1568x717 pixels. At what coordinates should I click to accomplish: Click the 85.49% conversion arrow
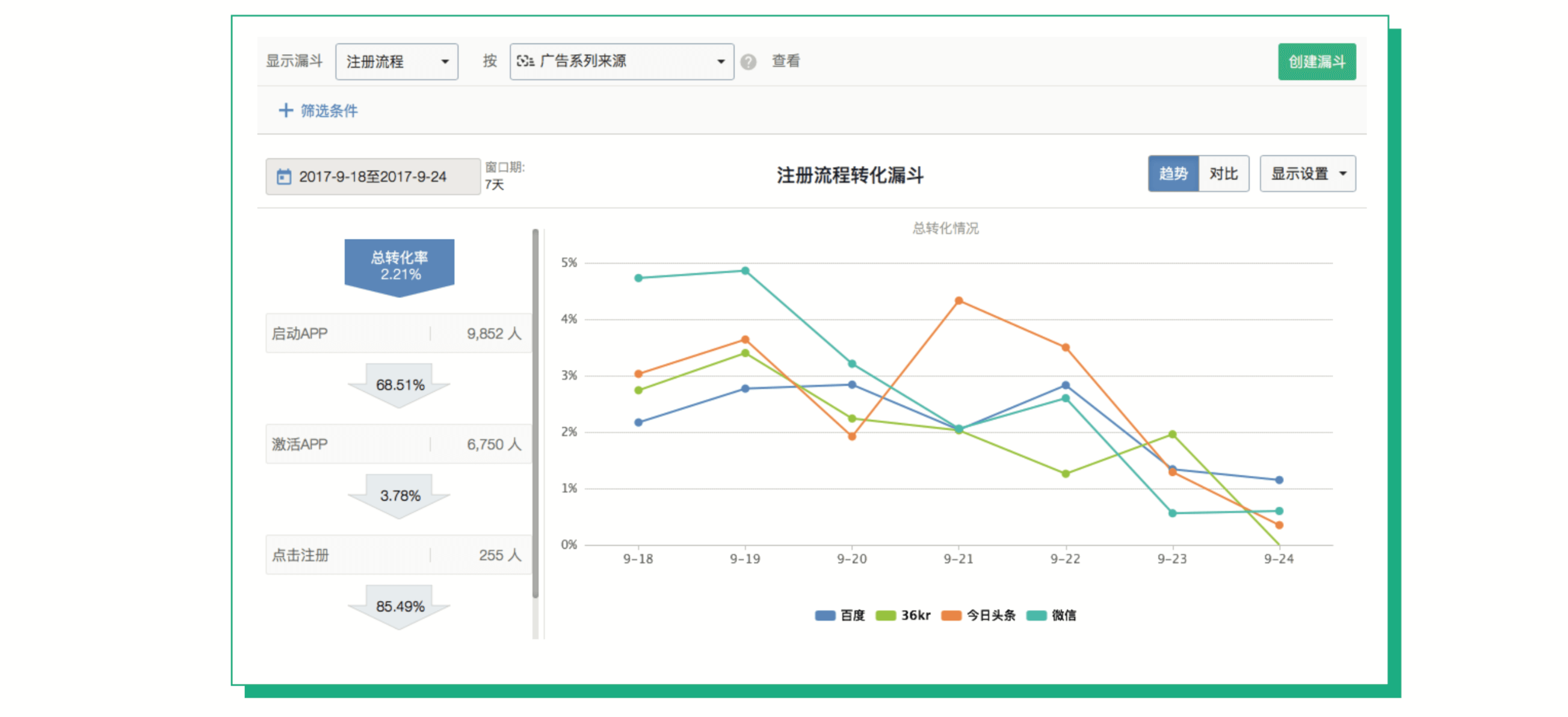click(400, 608)
